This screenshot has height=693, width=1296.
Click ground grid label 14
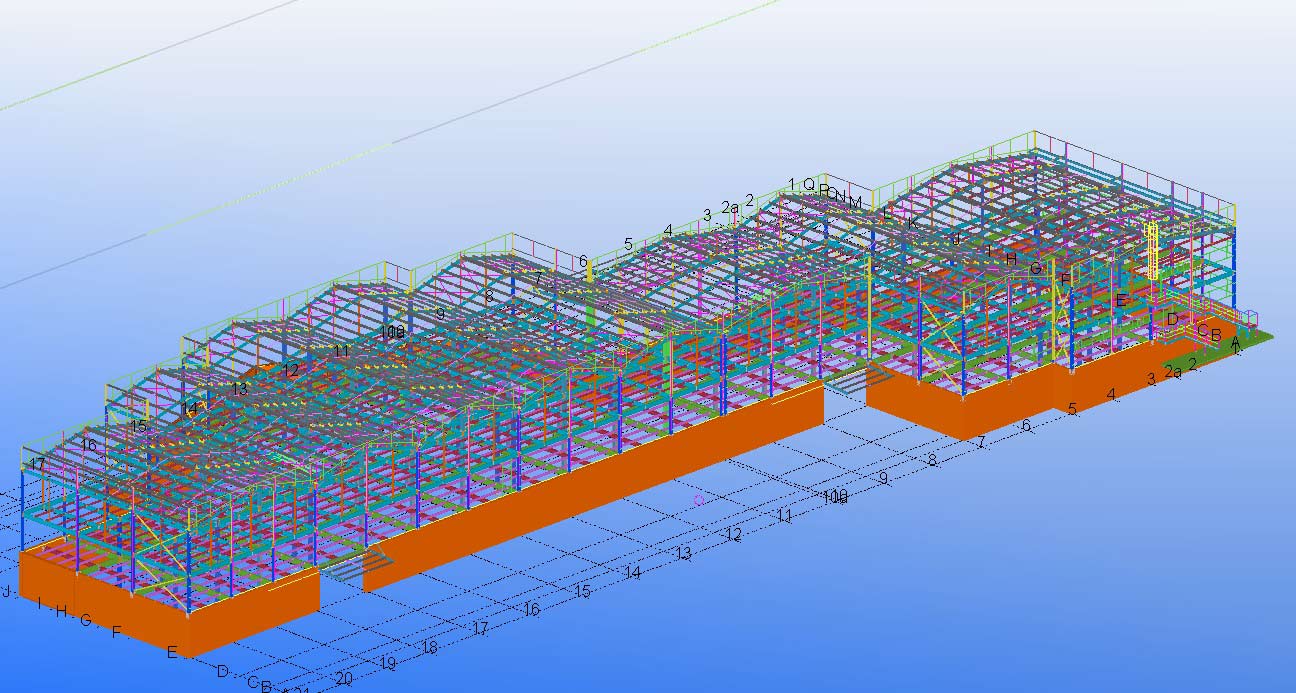click(632, 573)
